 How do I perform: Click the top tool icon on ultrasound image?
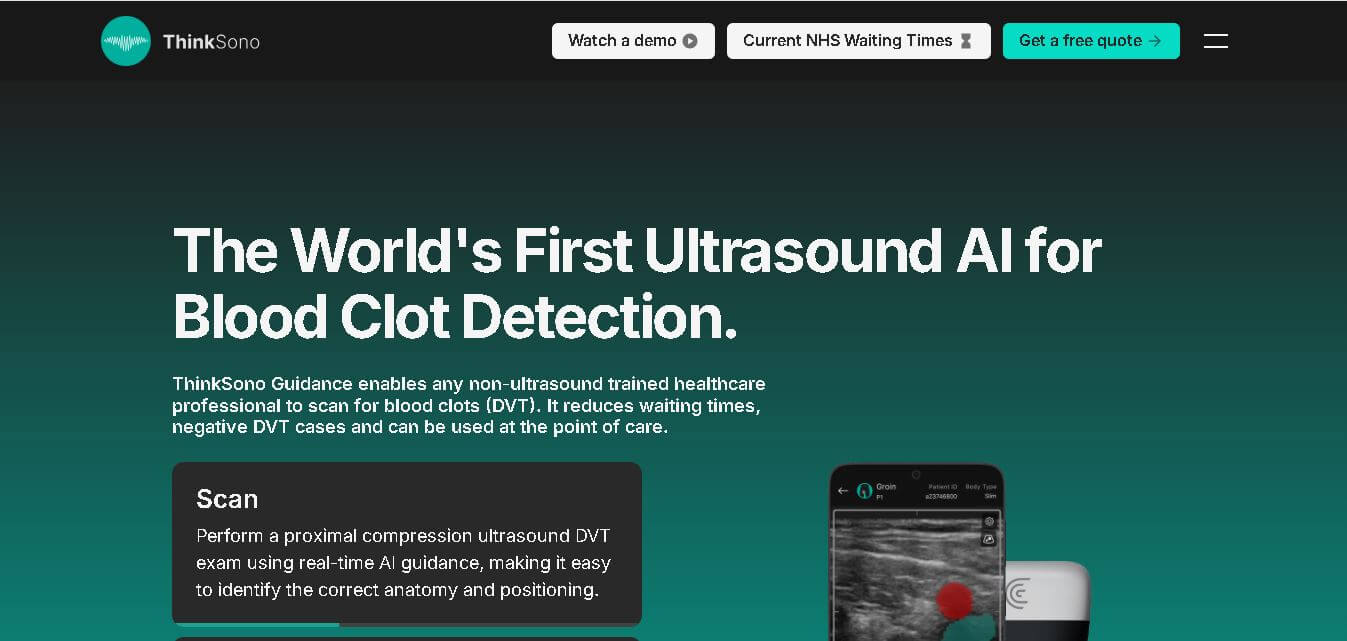click(989, 521)
